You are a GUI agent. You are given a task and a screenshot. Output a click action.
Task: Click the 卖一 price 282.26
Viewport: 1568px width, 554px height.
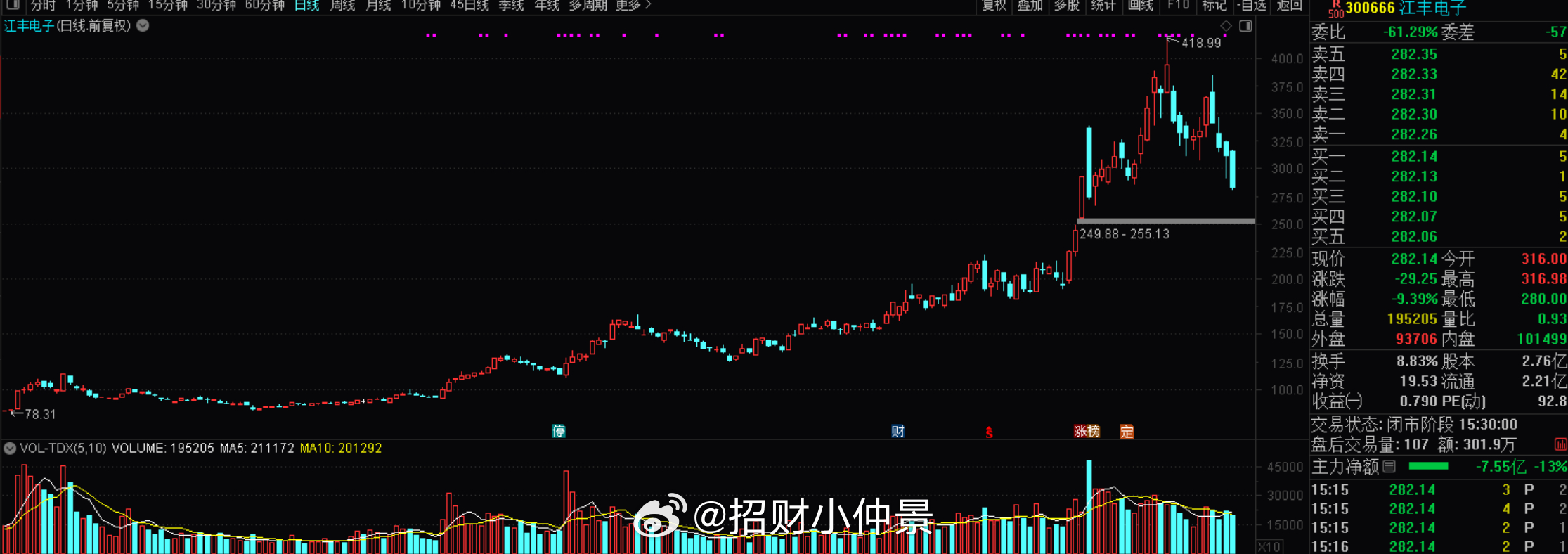tap(1414, 134)
